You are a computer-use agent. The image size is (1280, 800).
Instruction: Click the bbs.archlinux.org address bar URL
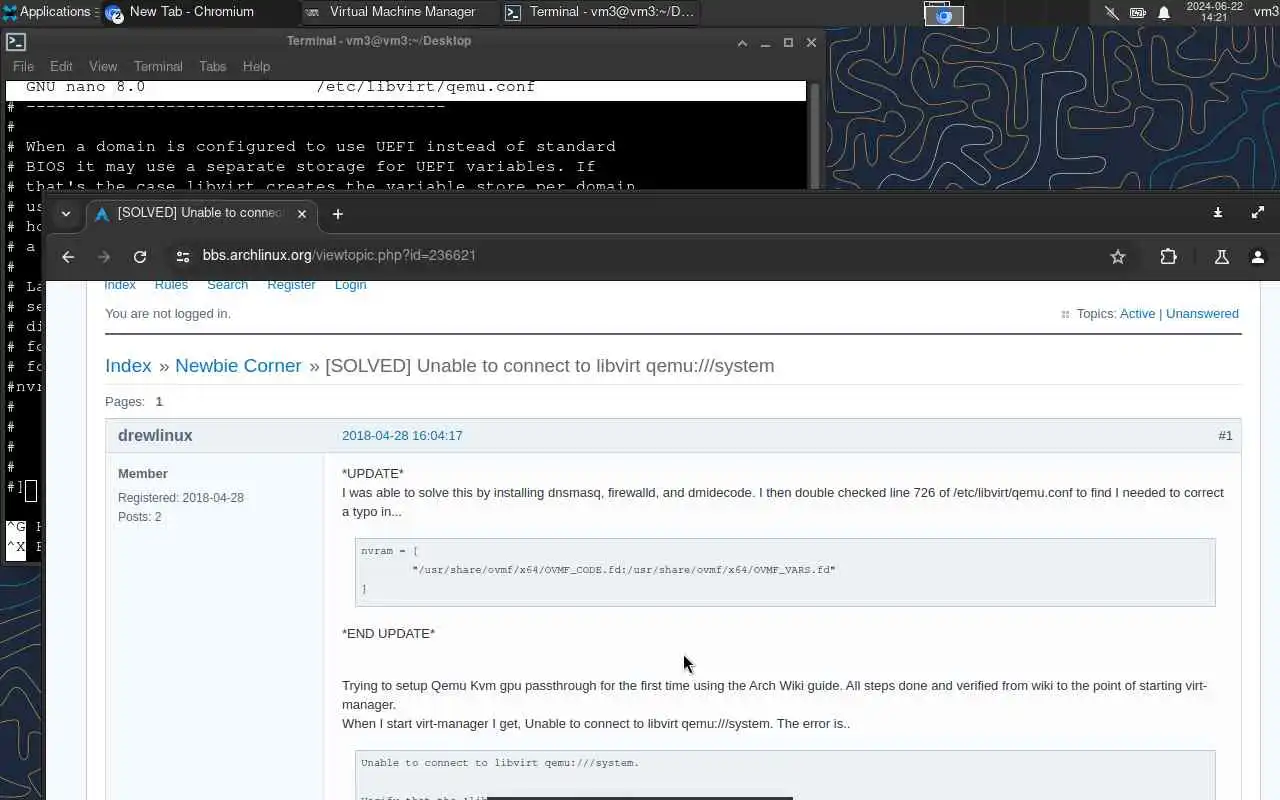pyautogui.click(x=339, y=256)
